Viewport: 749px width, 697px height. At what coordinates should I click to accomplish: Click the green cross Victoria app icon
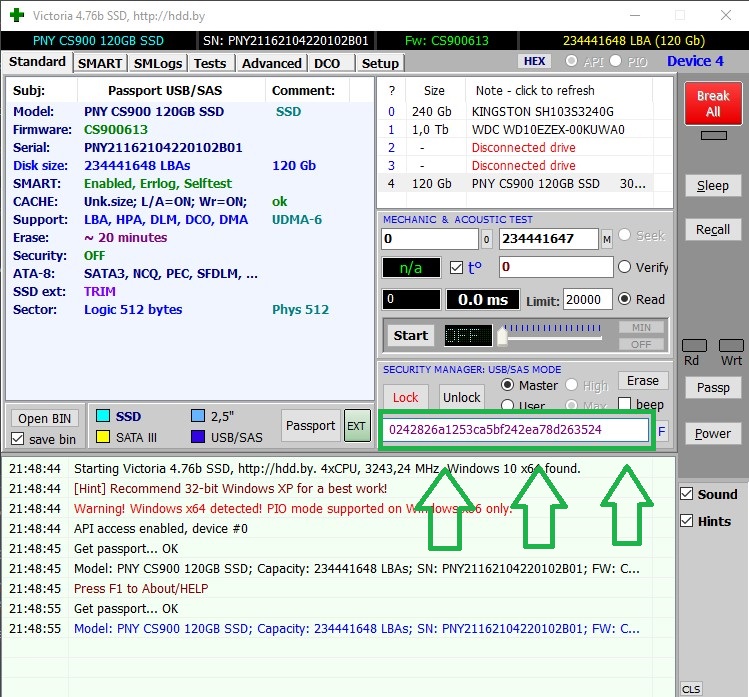[17, 15]
